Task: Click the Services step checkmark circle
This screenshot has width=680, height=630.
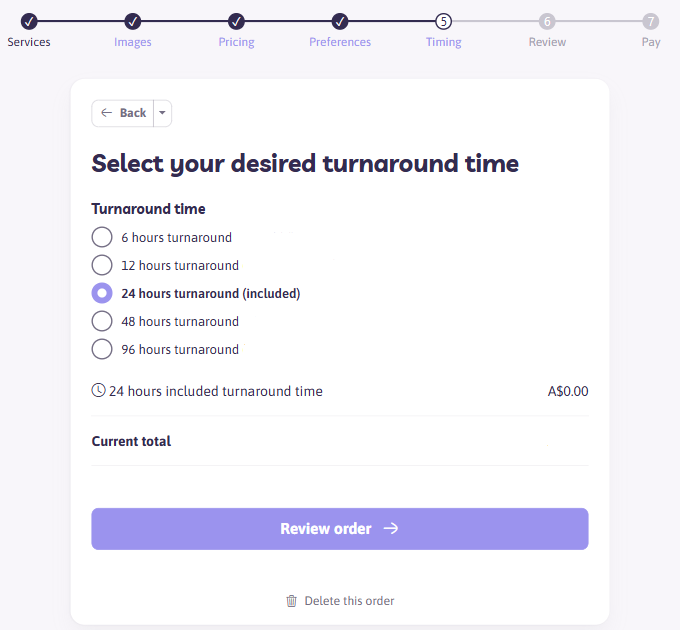Action: coord(29,21)
